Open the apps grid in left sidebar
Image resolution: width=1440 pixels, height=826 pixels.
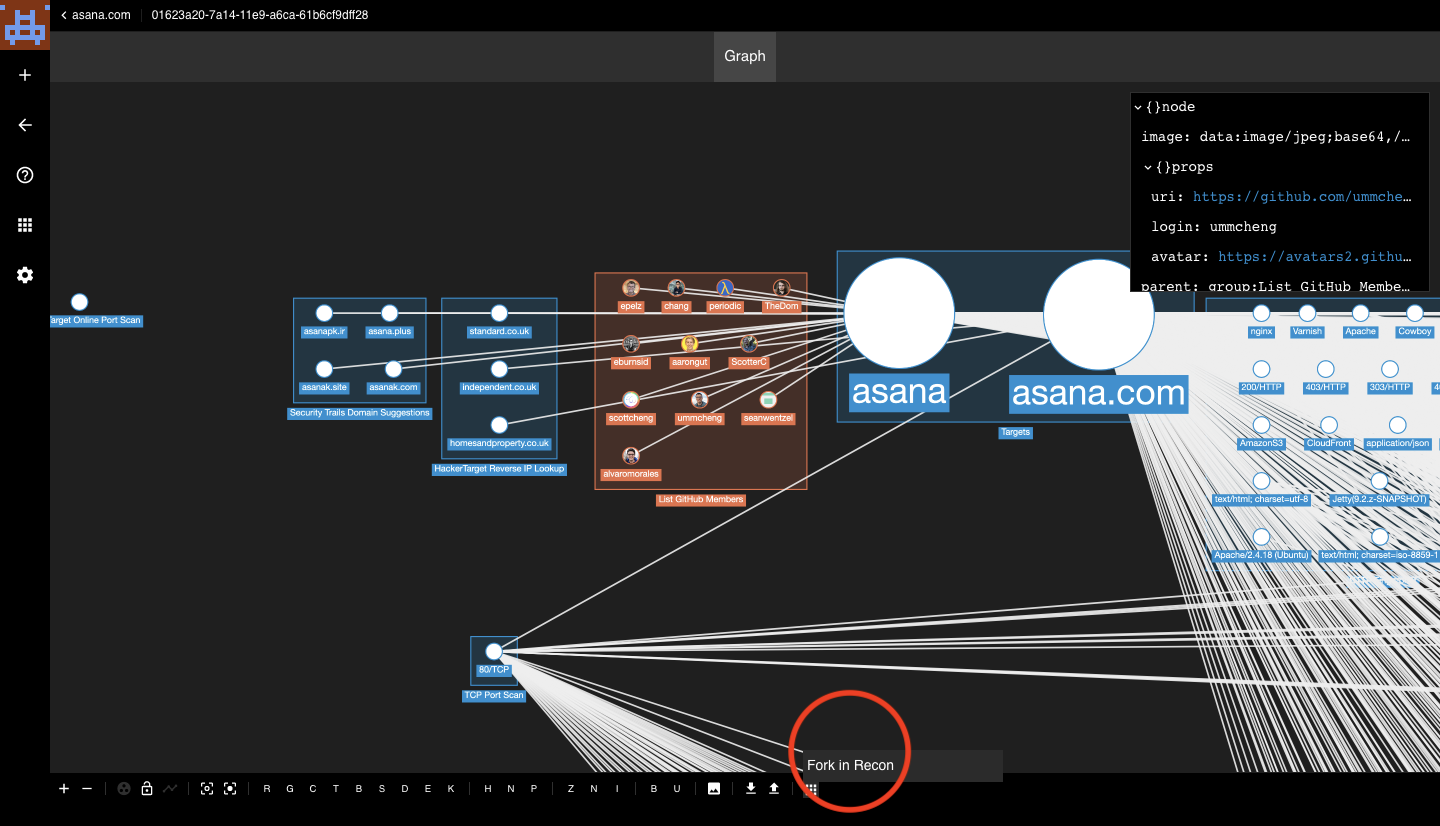pos(25,225)
